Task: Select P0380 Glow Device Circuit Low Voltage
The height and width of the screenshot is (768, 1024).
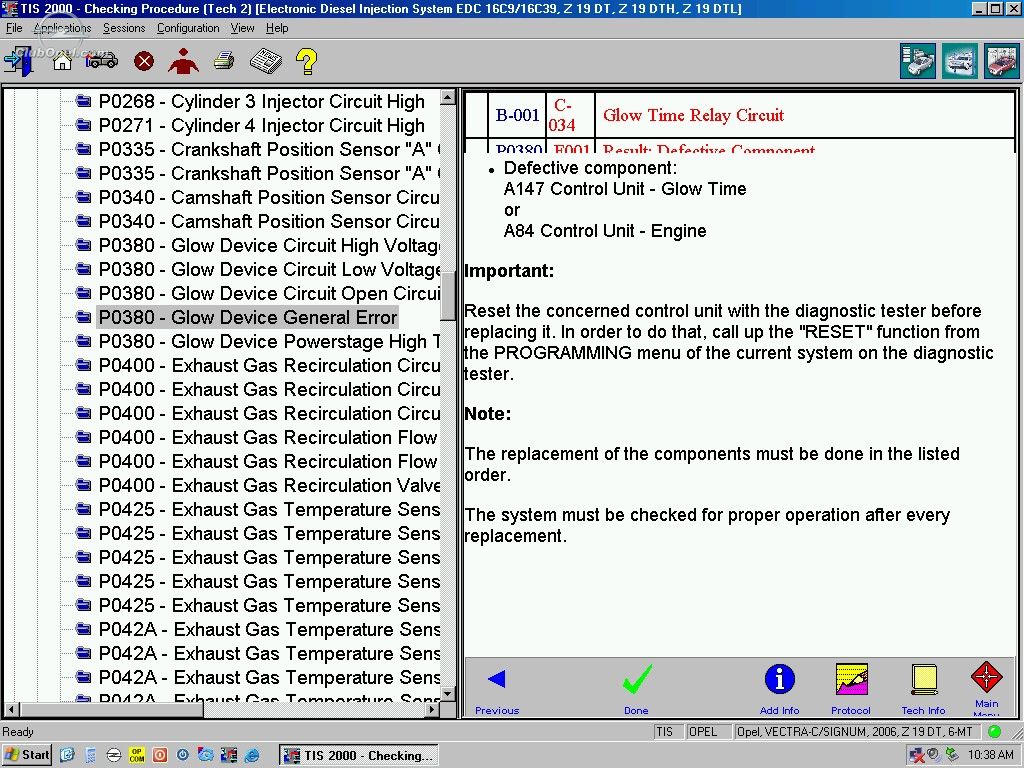Action: [x=269, y=270]
